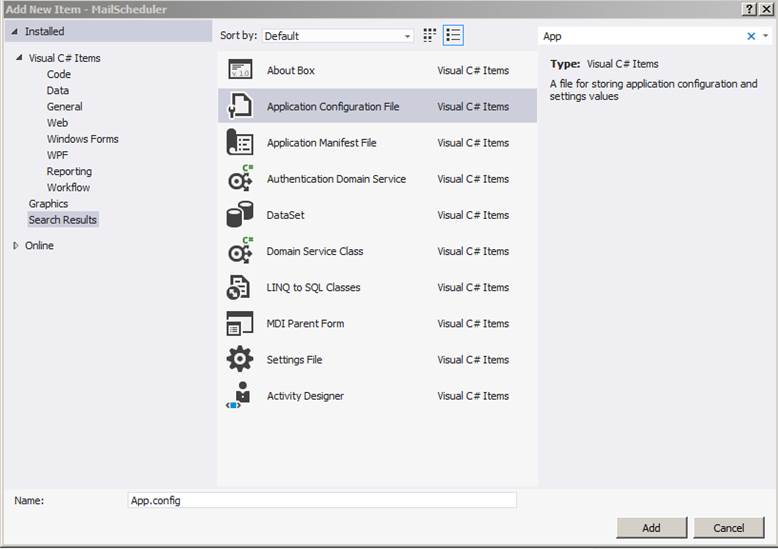Select the Reporting category
Viewport: 778px width, 549px height.
click(x=69, y=171)
